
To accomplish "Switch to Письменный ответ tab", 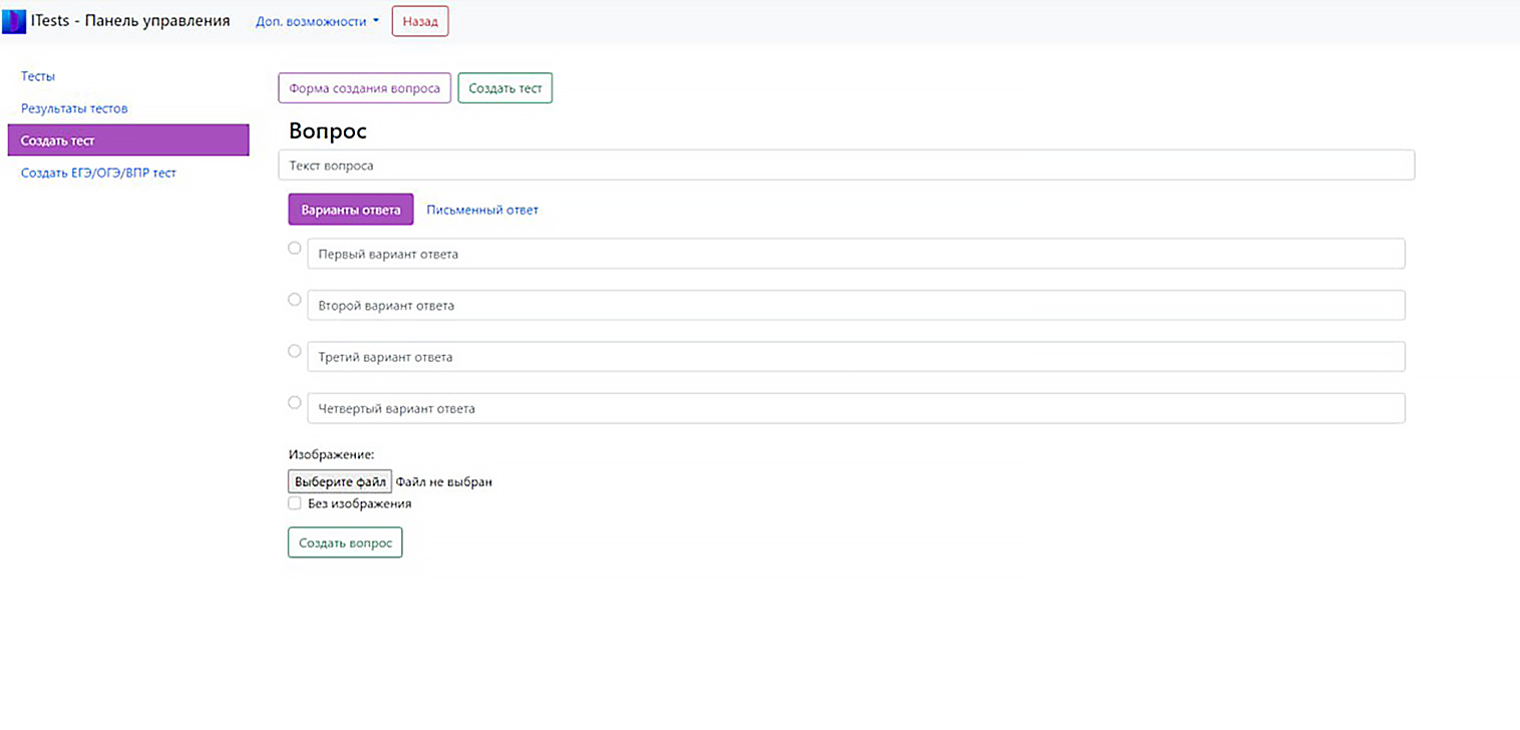I will coord(482,210).
